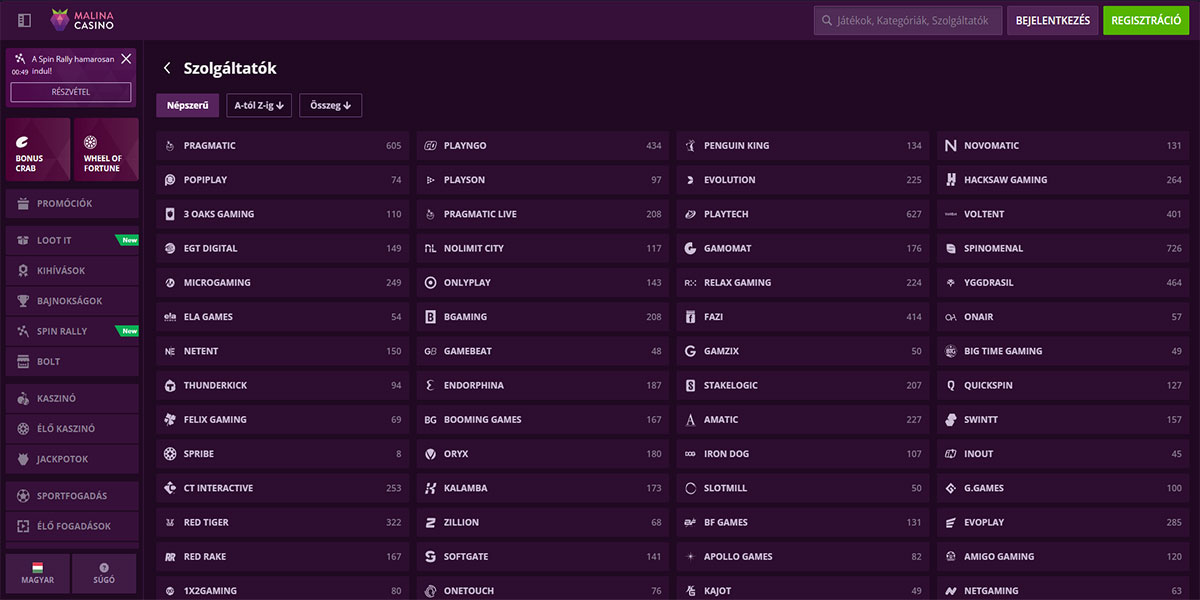Click the Regisztráció button
The height and width of the screenshot is (600, 1200).
coord(1145,20)
